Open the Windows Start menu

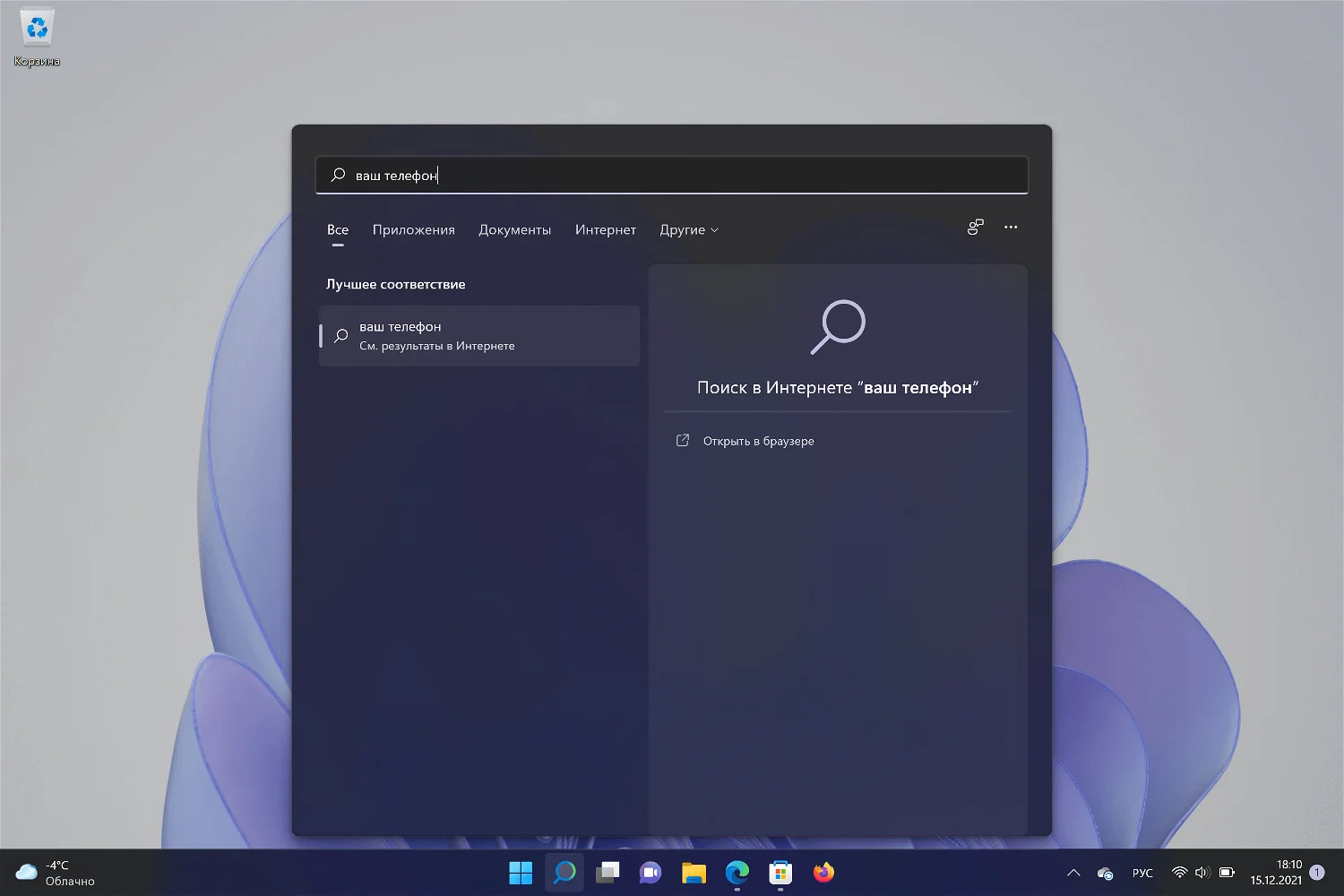(521, 873)
